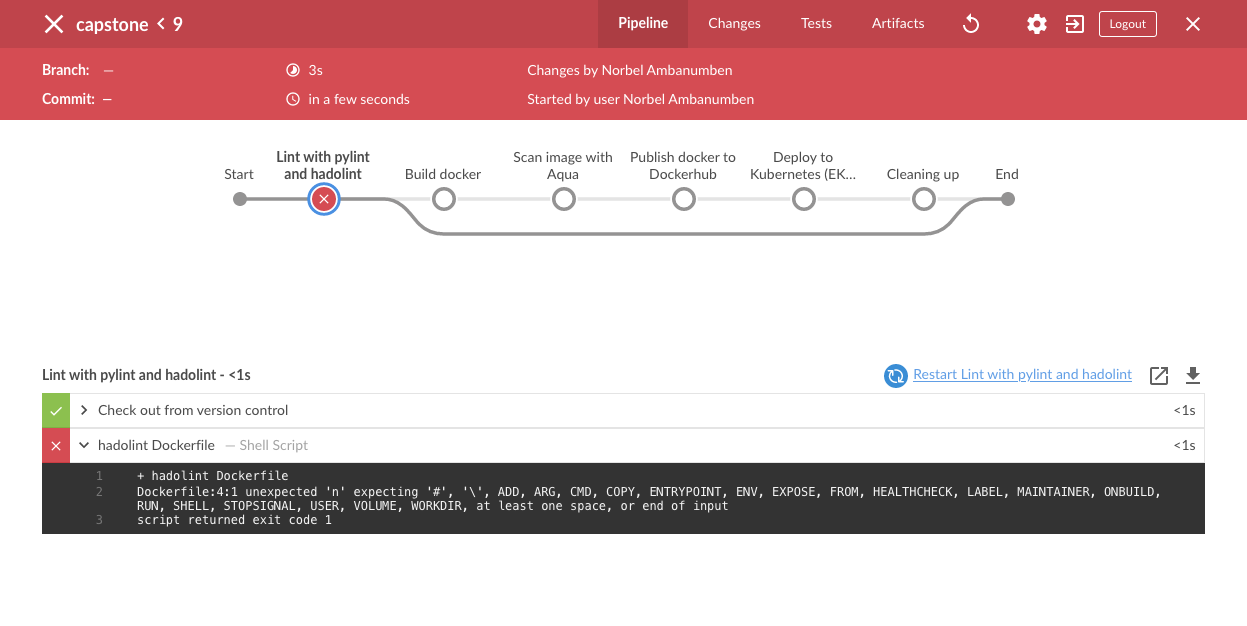Click Restart Lint with pylint and hadolint link

[x=1022, y=375]
